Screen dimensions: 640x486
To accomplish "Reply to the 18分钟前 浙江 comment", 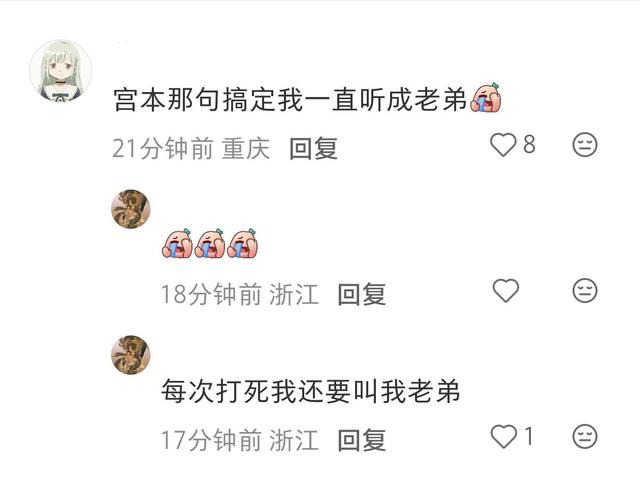I will 362,294.
